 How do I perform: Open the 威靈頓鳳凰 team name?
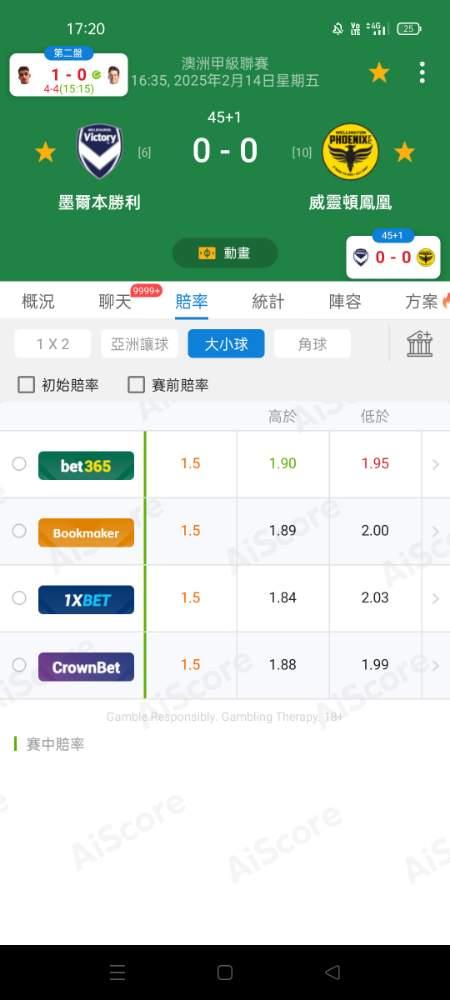tap(350, 203)
